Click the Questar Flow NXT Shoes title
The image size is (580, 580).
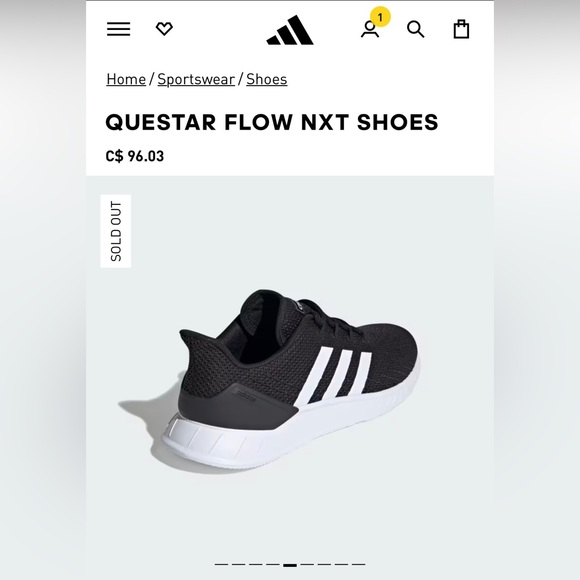pos(272,122)
